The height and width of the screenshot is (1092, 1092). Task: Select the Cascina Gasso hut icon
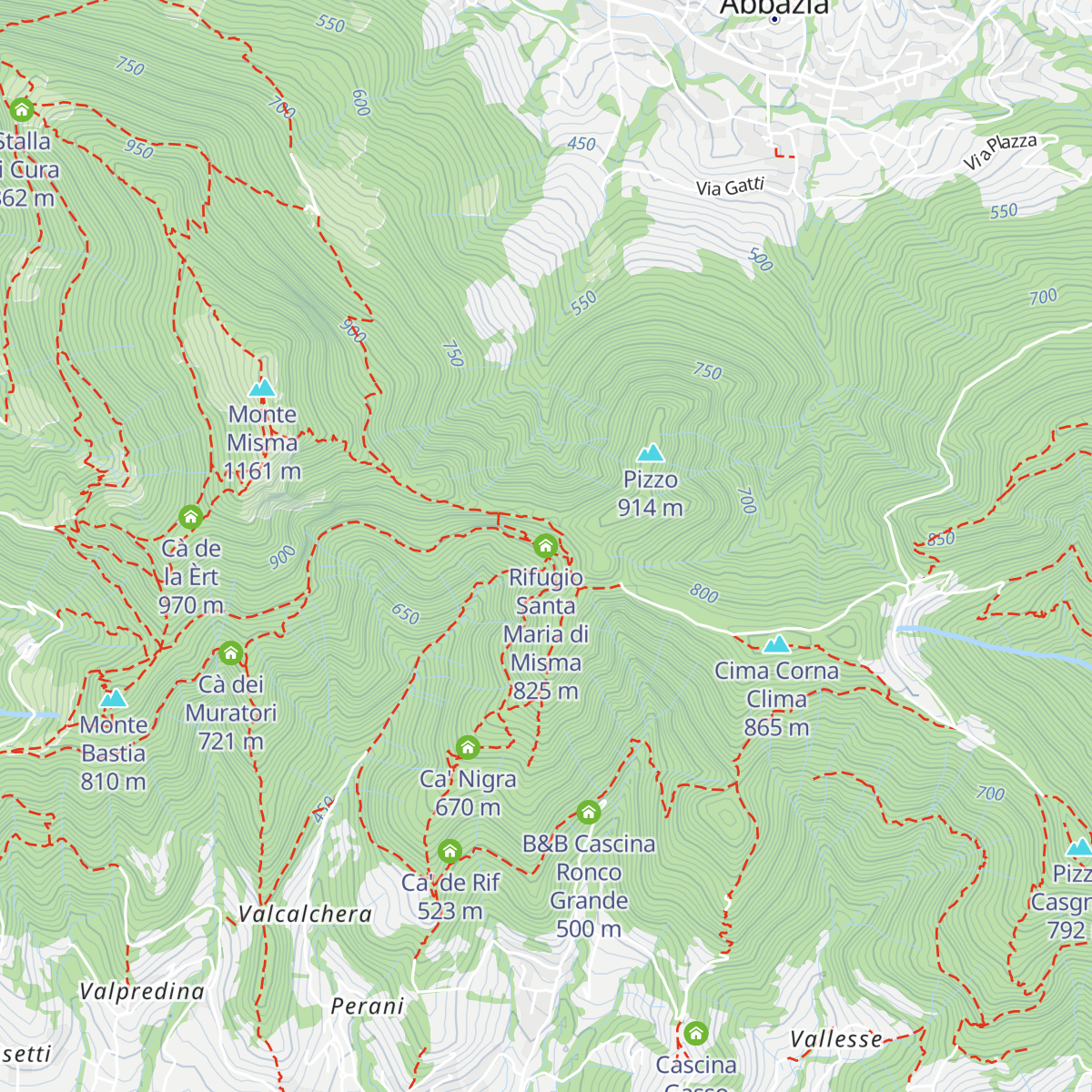(696, 1035)
